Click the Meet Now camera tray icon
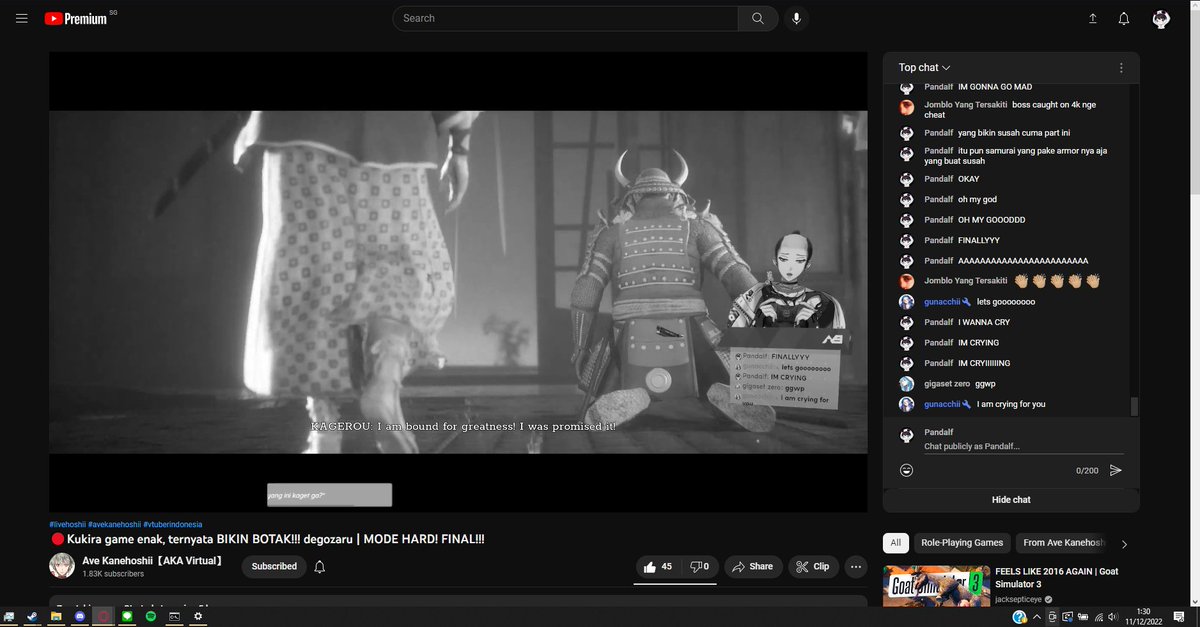This screenshot has height=627, width=1200. click(1053, 617)
